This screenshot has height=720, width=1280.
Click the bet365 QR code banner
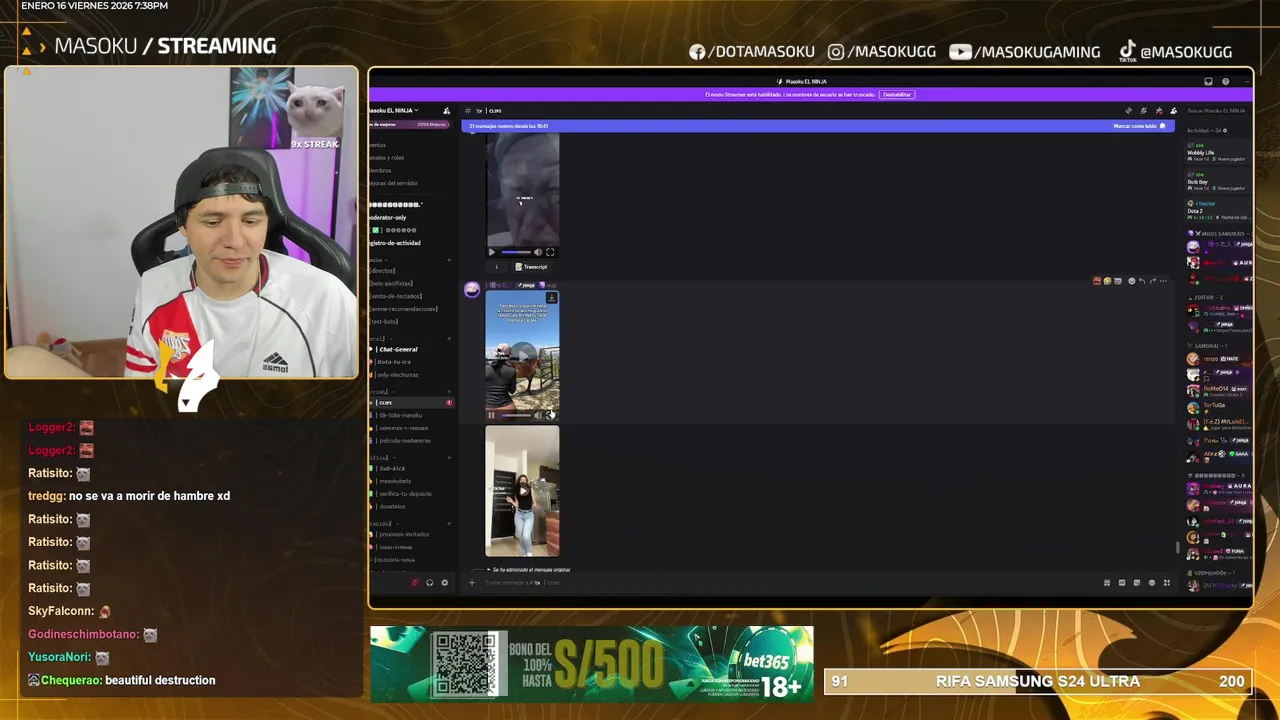pos(592,665)
